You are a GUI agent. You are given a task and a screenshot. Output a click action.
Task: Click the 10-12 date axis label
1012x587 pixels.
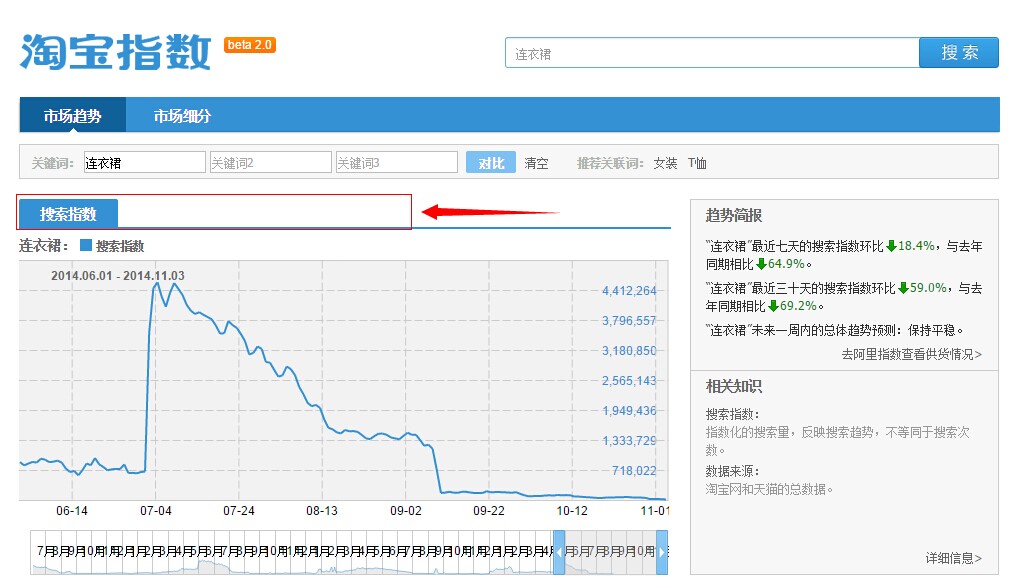572,511
